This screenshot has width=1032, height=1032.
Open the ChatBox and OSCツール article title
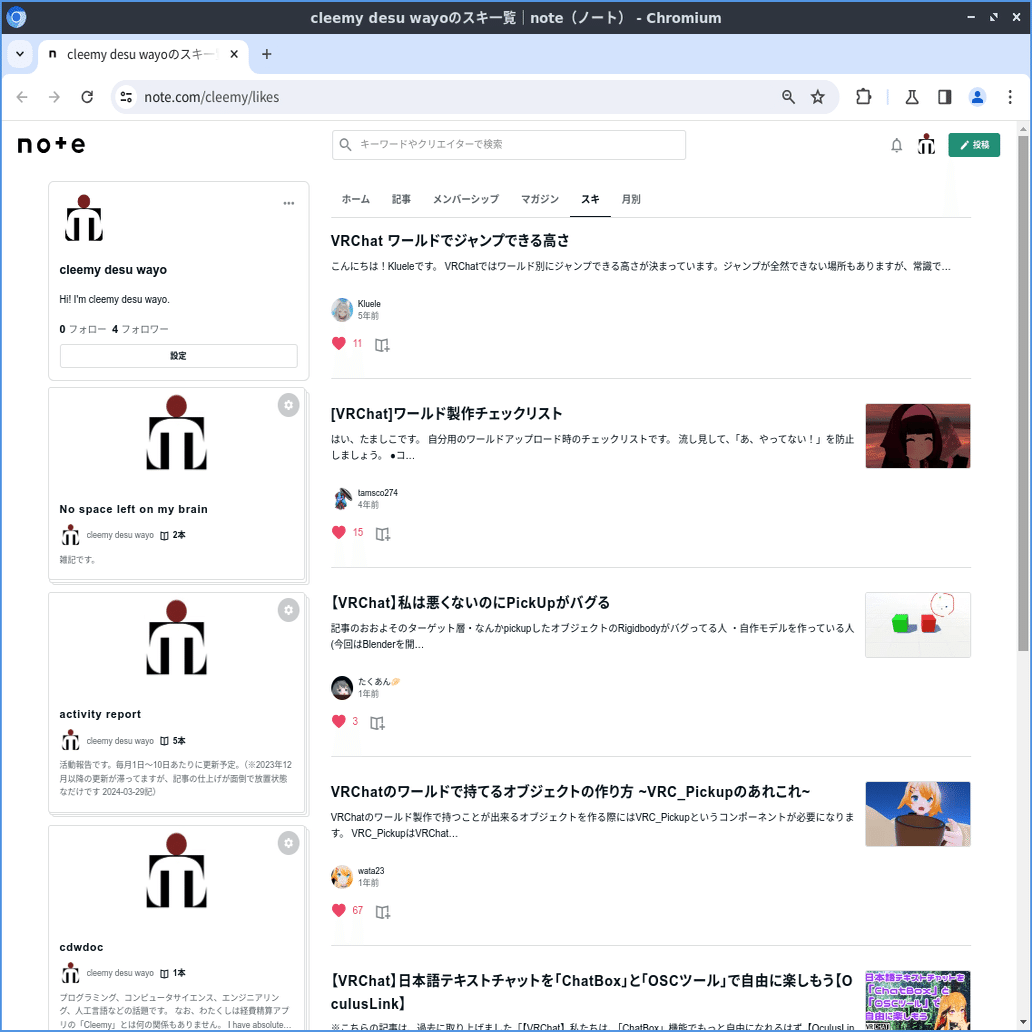(592, 992)
